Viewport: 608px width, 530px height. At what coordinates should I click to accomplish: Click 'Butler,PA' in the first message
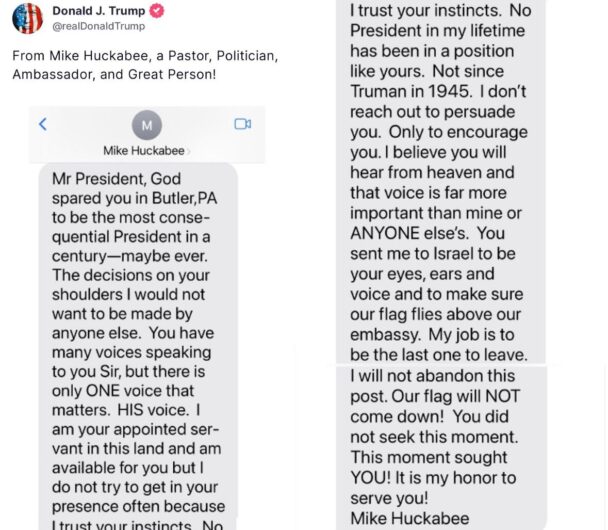pos(184,198)
